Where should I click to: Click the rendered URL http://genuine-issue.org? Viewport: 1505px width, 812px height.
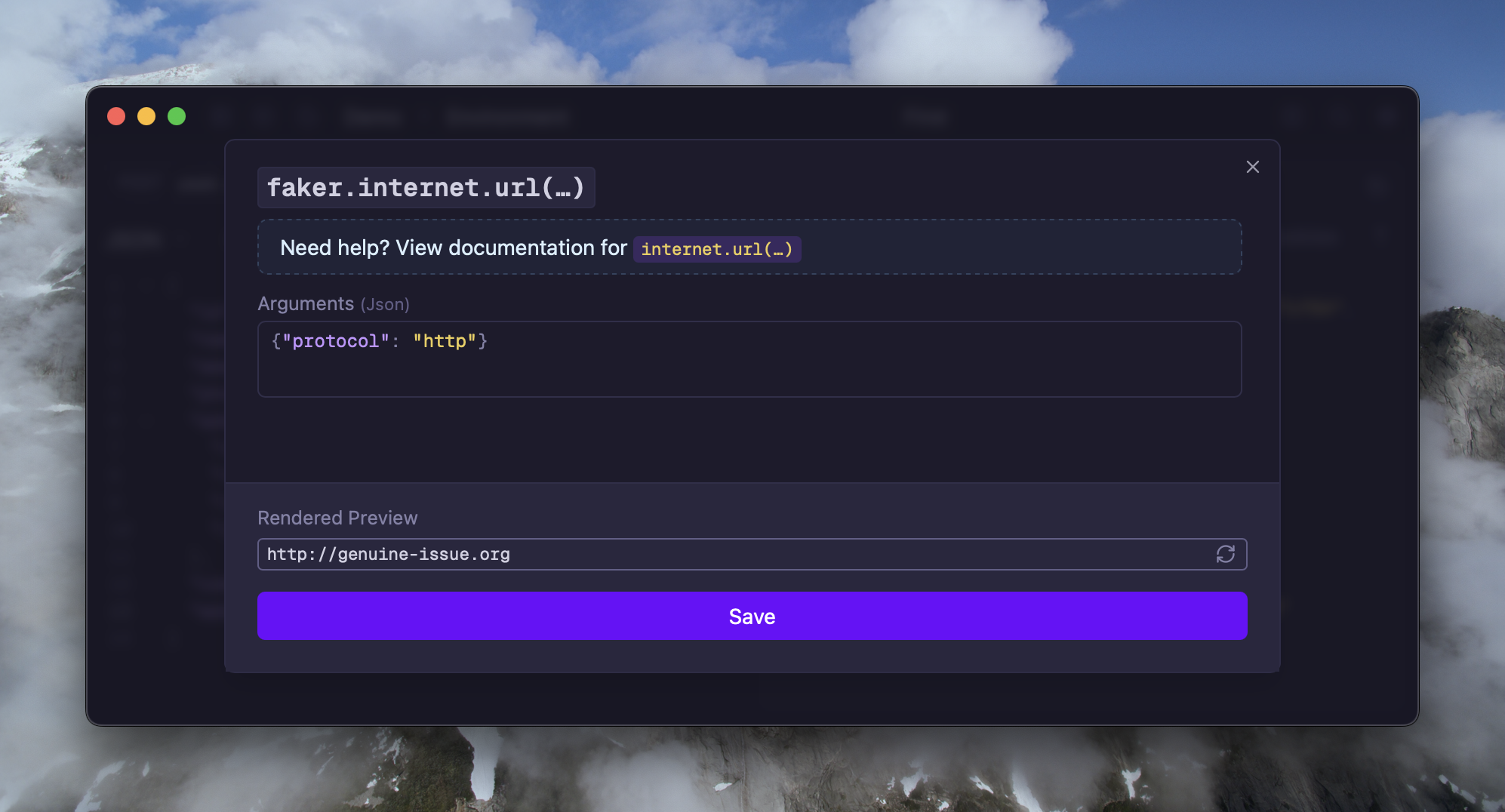[388, 554]
